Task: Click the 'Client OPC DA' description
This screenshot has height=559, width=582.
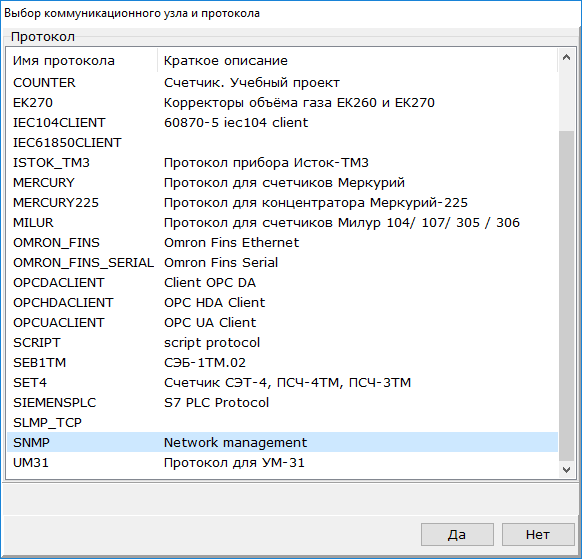Action: pos(210,283)
